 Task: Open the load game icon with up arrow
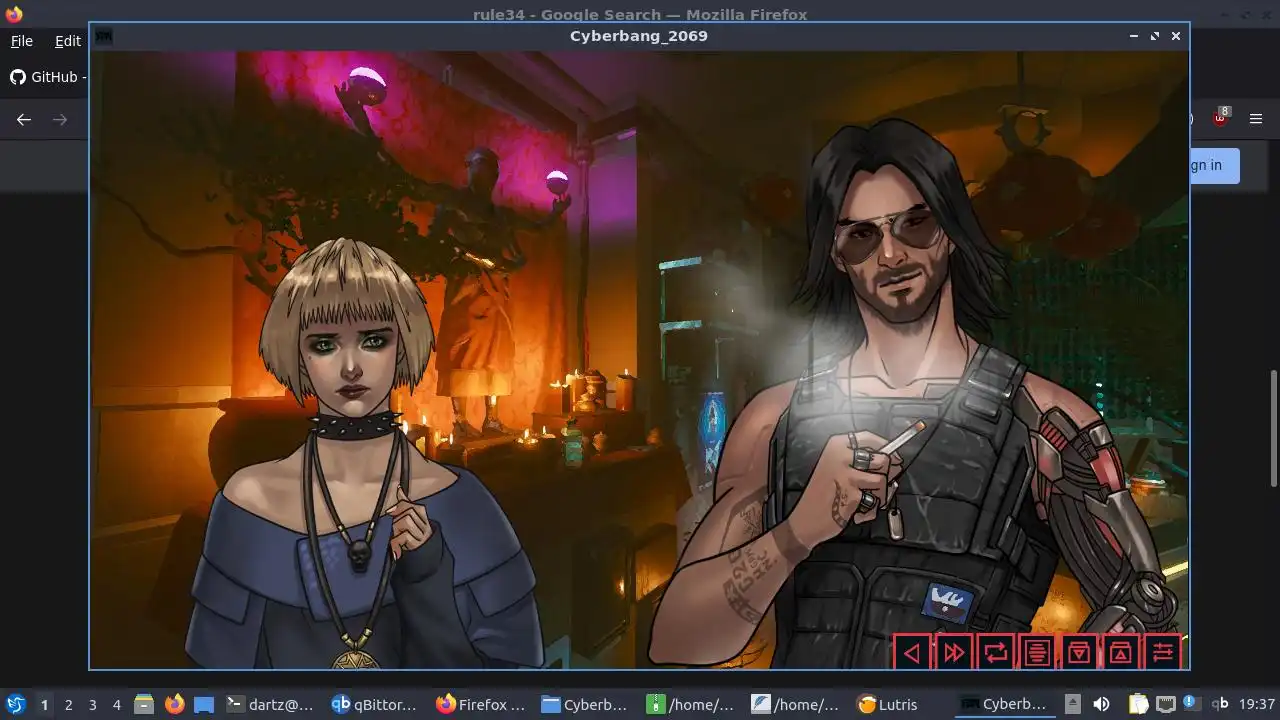[1121, 653]
